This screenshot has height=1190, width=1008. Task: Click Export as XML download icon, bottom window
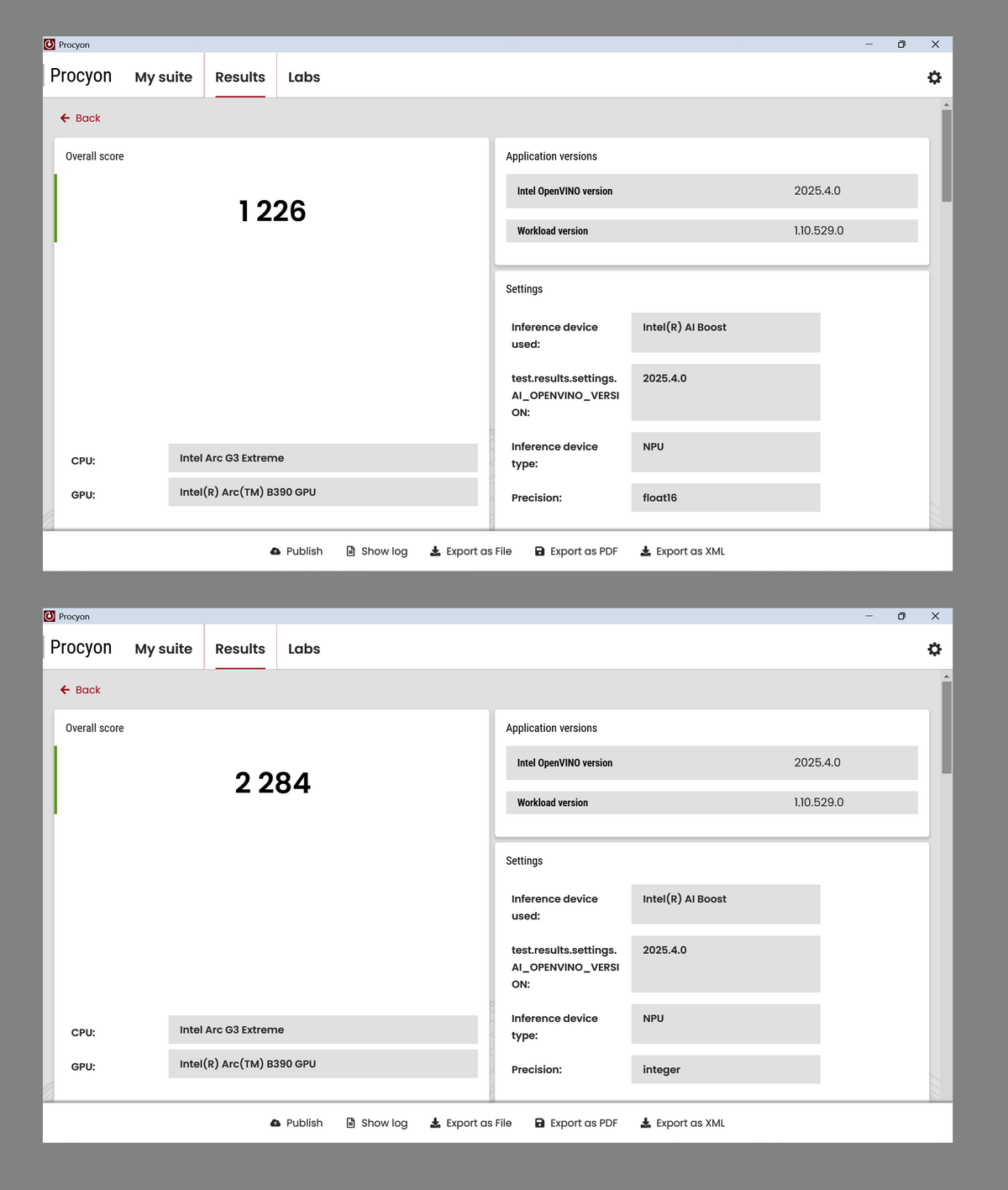[x=645, y=1123]
